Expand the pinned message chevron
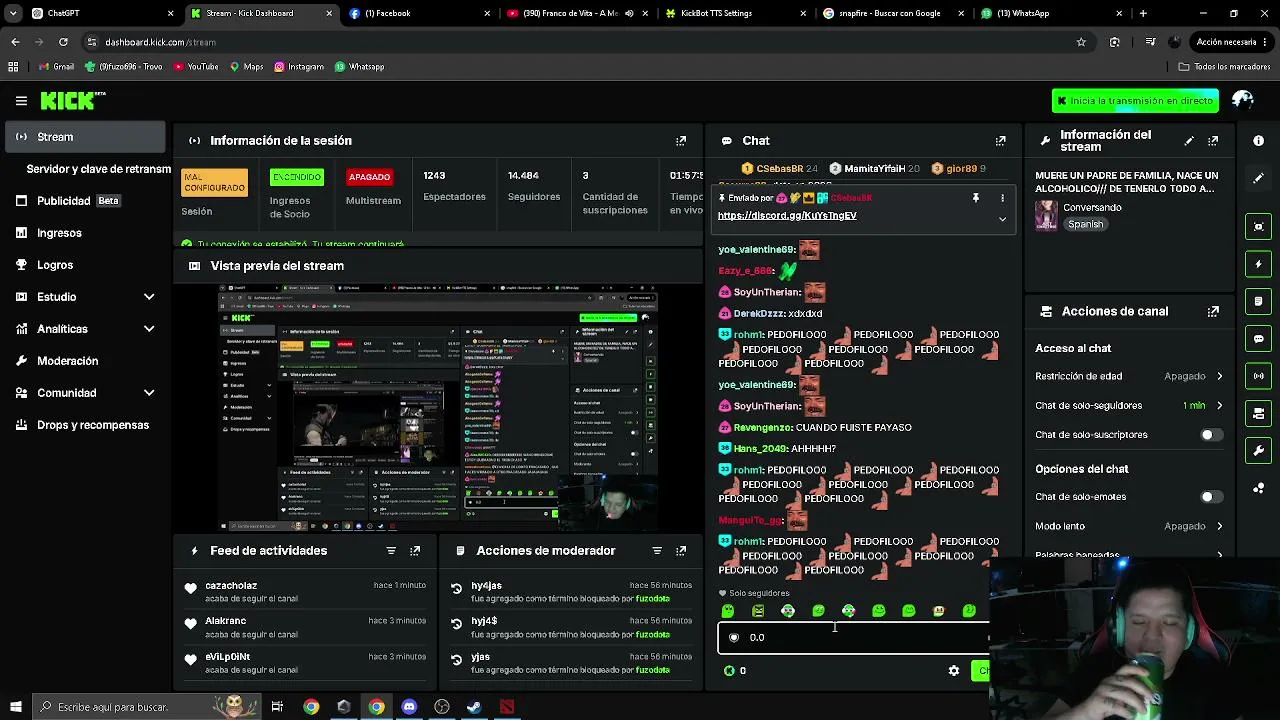The width and height of the screenshot is (1280, 720). [1002, 219]
